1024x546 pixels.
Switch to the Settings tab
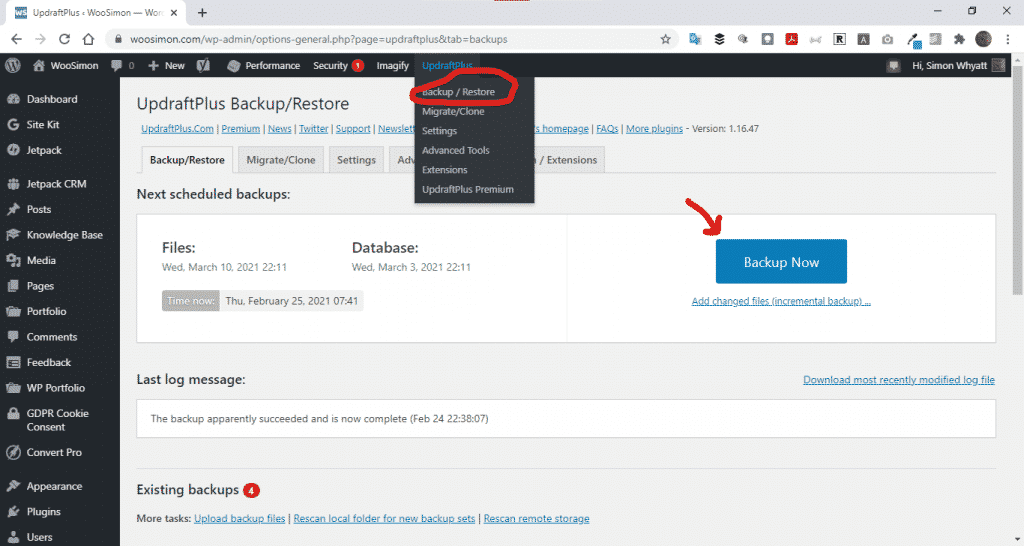point(357,160)
